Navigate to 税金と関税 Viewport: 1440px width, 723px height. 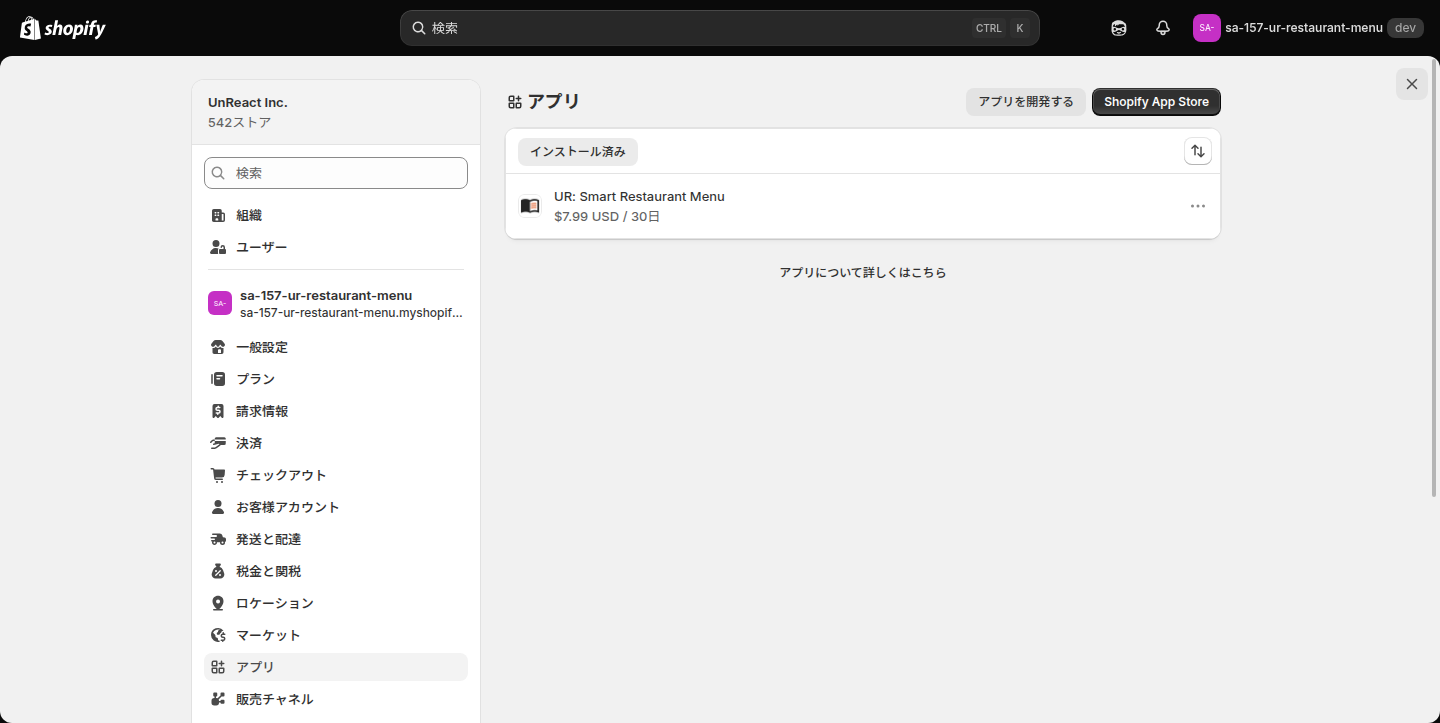coord(336,571)
